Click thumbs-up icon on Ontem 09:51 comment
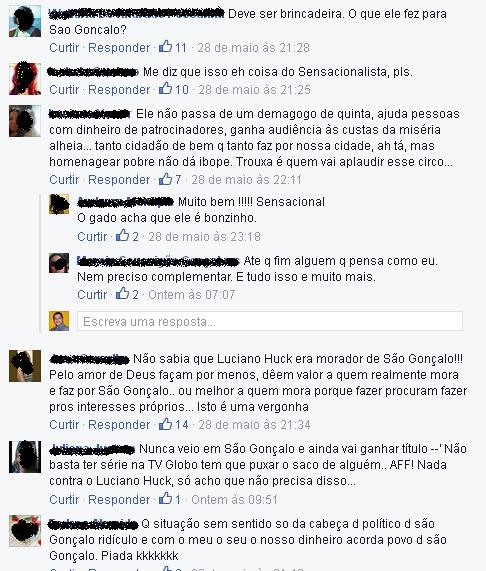 166,499
